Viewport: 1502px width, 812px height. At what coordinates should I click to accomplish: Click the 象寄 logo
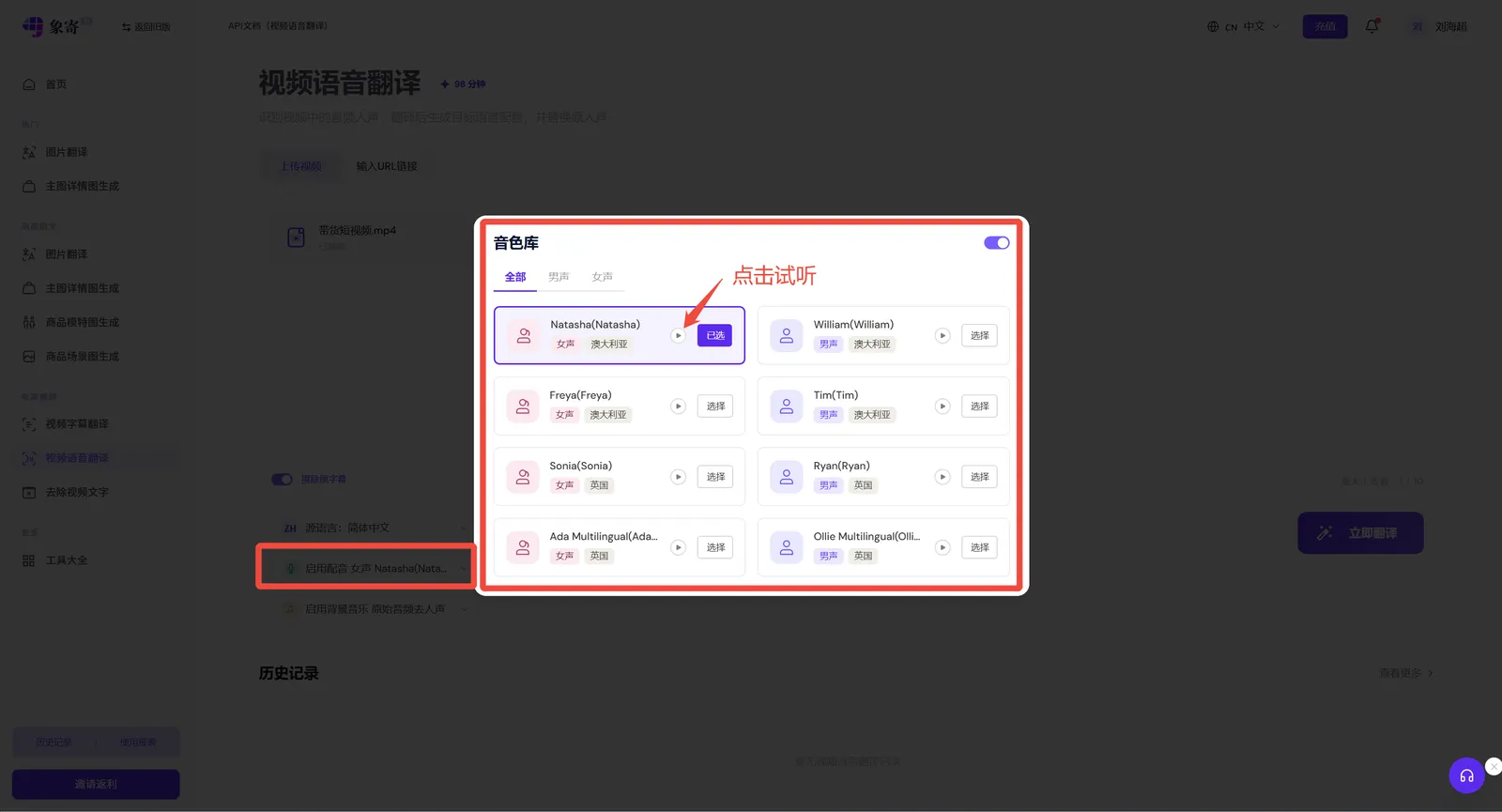[x=52, y=26]
